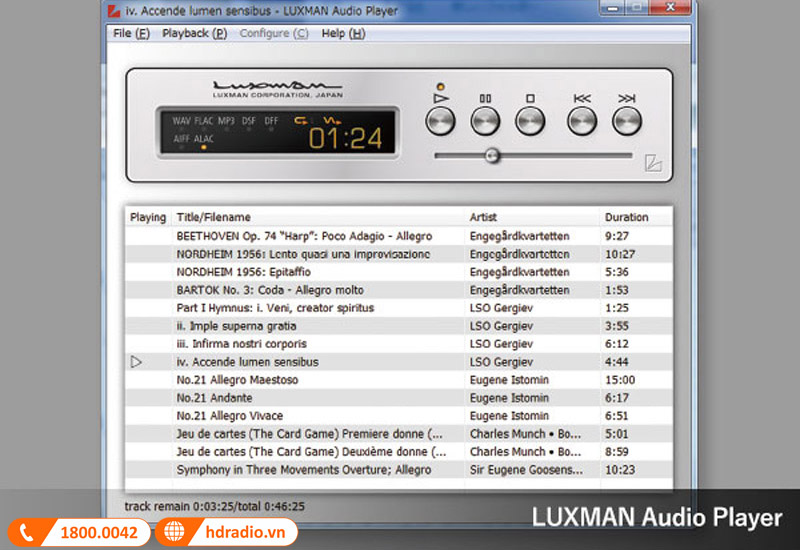Click the track remain status text

tap(214, 507)
